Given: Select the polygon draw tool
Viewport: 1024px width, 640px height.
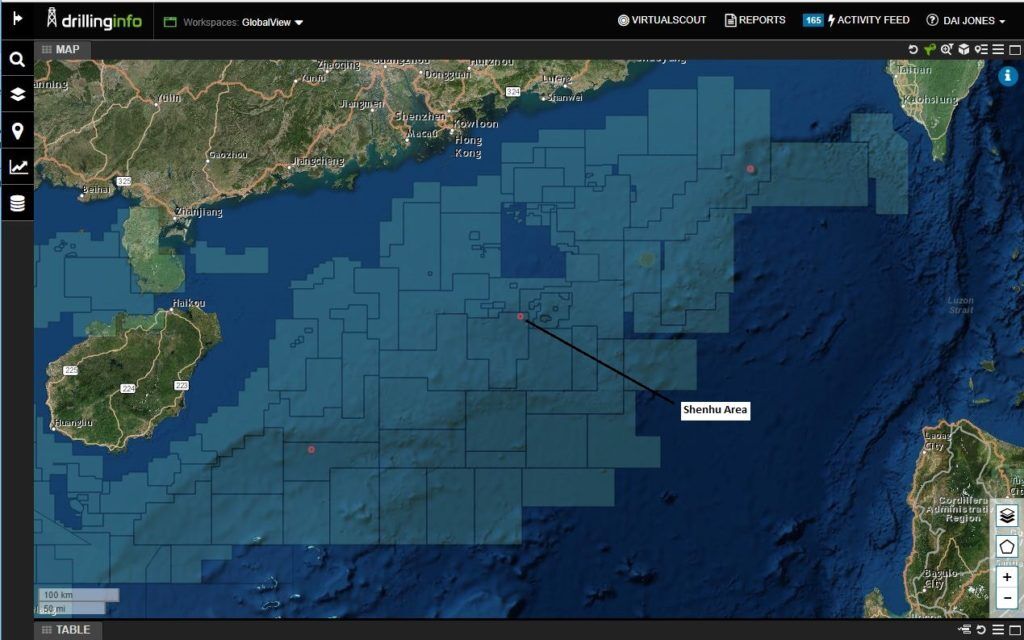Looking at the screenshot, I should 1006,547.
